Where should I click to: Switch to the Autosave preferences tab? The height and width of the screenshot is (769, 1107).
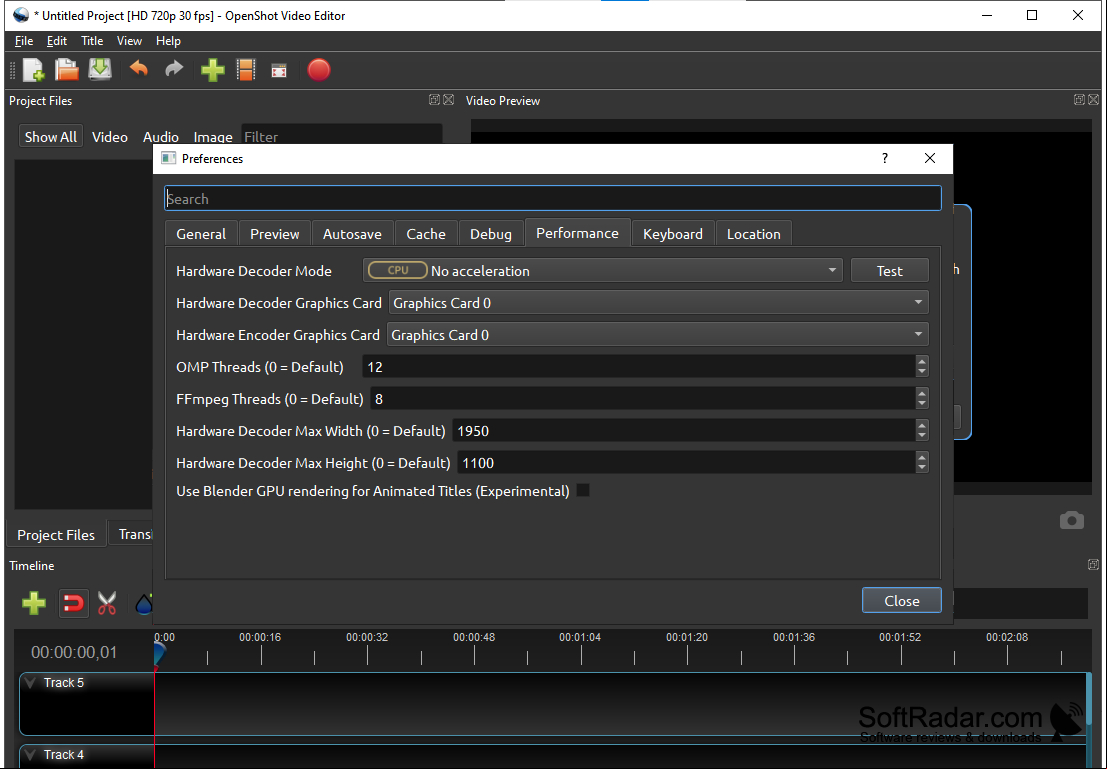click(x=352, y=234)
